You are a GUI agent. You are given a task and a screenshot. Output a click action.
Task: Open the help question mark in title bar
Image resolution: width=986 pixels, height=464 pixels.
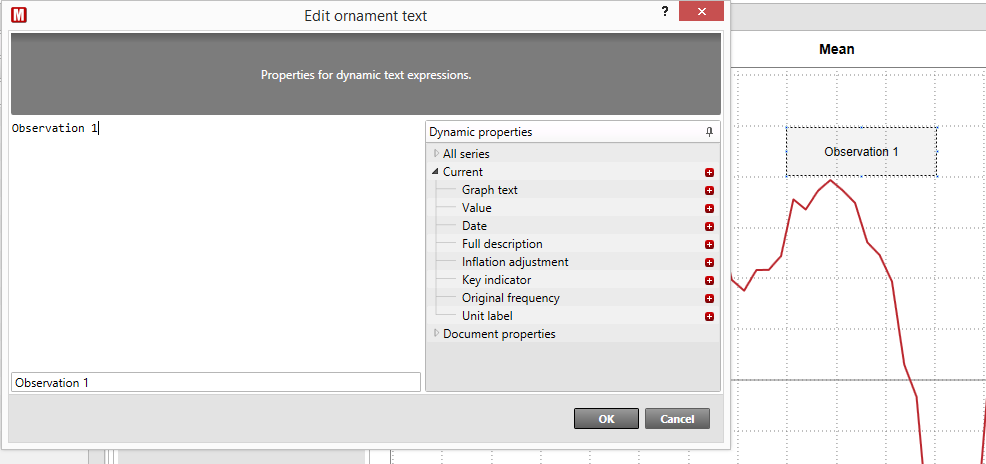click(665, 12)
